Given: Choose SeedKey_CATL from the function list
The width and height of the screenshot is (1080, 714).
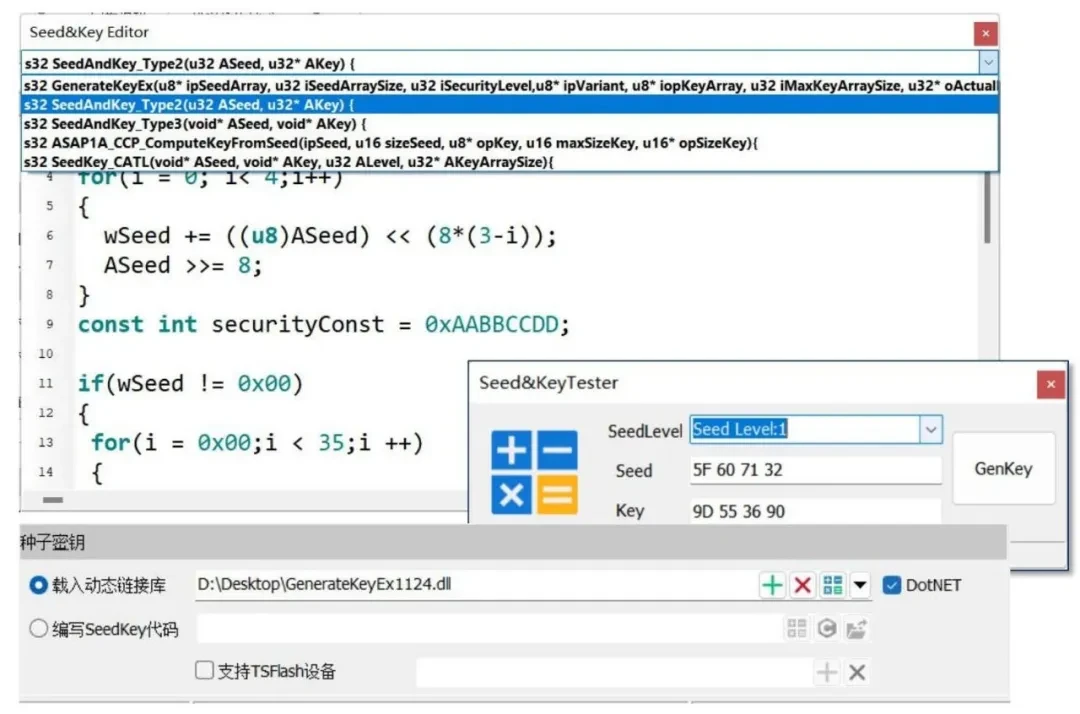Looking at the screenshot, I should tap(288, 161).
